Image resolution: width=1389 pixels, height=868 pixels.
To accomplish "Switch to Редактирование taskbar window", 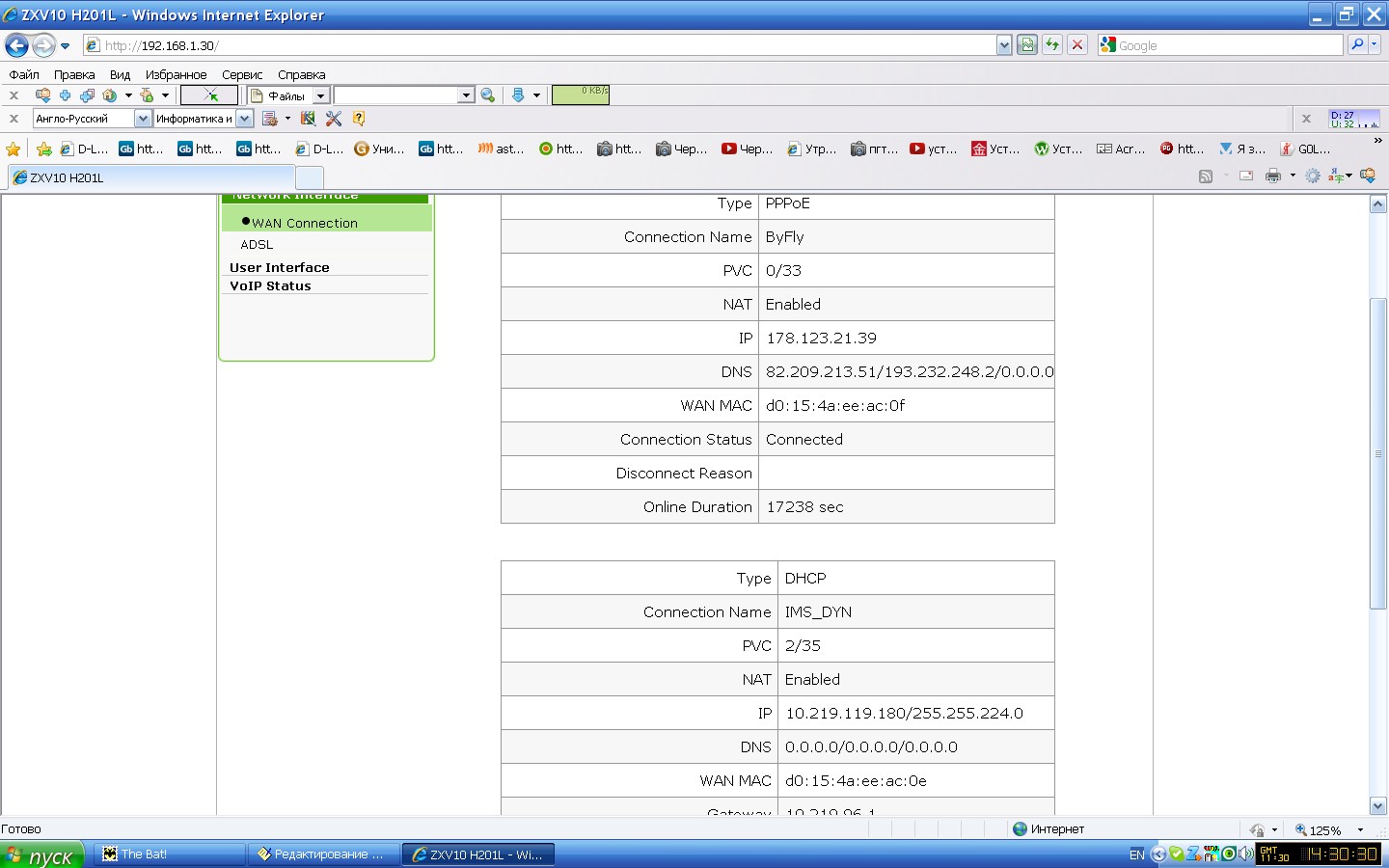I will (323, 854).
